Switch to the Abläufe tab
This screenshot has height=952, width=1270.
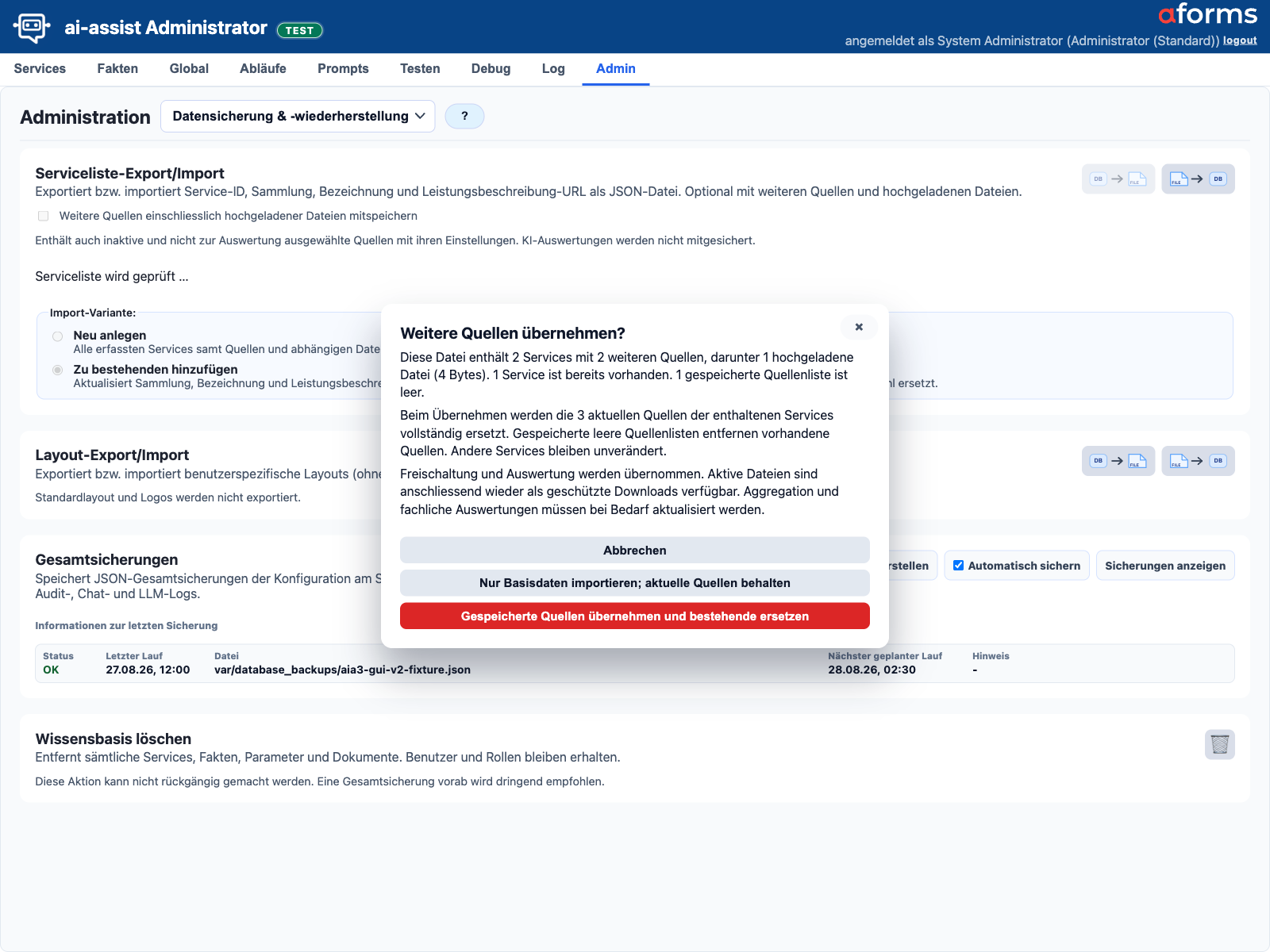pyautogui.click(x=263, y=69)
